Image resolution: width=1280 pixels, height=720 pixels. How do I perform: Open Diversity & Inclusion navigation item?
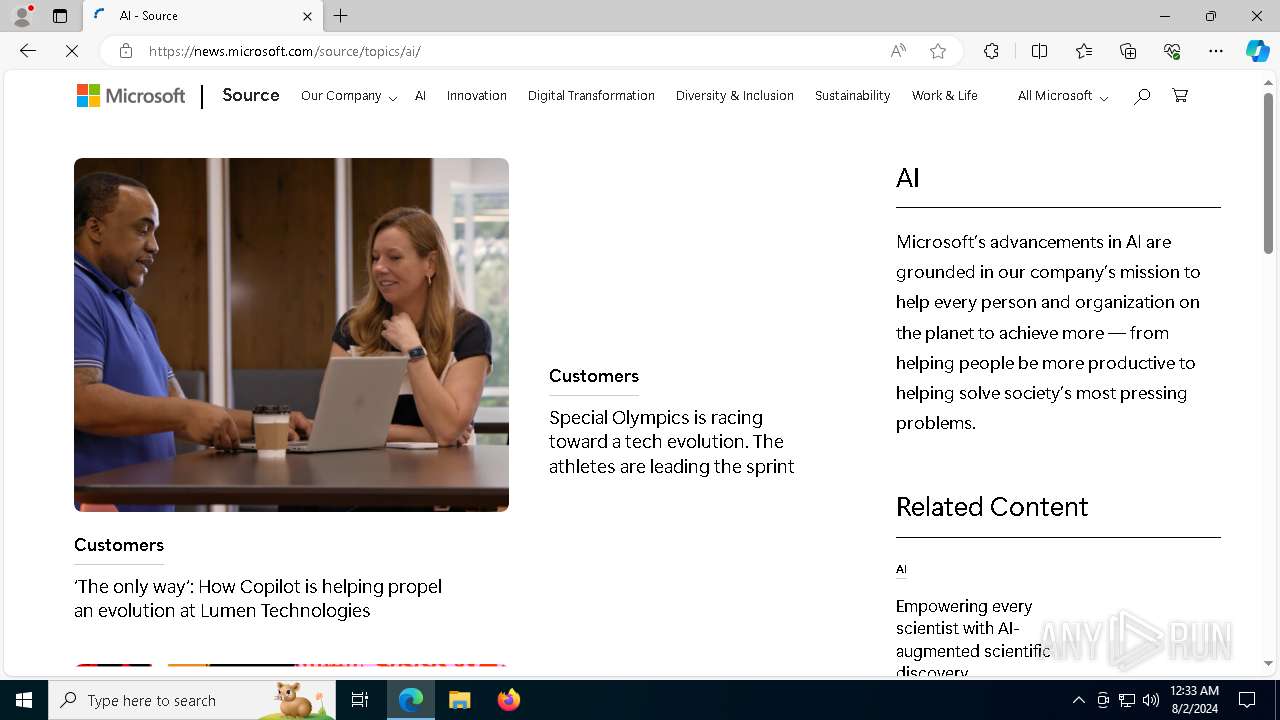735,96
